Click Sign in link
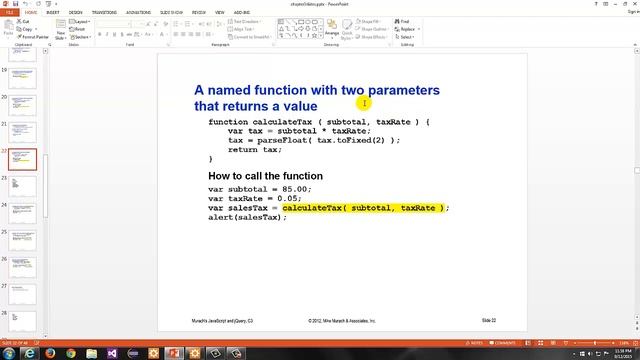 (x=633, y=12)
